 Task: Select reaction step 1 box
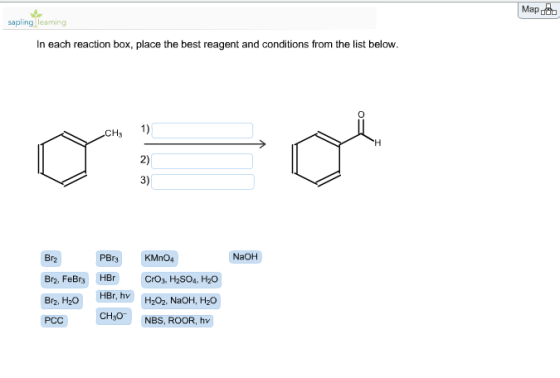click(202, 130)
